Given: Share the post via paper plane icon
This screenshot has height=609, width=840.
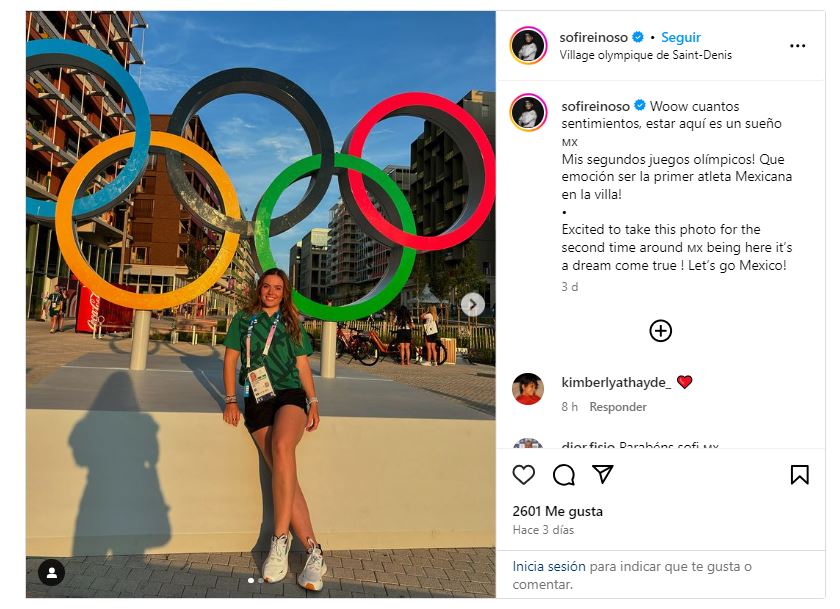Looking at the screenshot, I should [603, 474].
